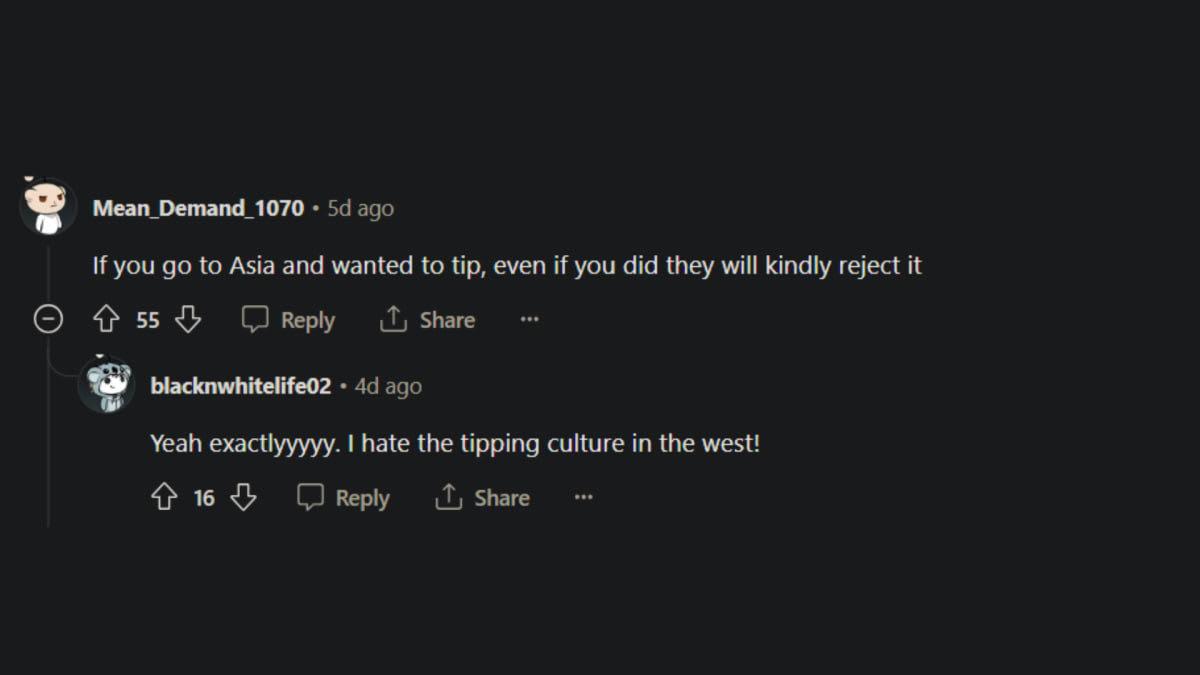Reply to the Mean_Demand_1070 comment
Viewport: 1200px width, 675px height.
[289, 320]
